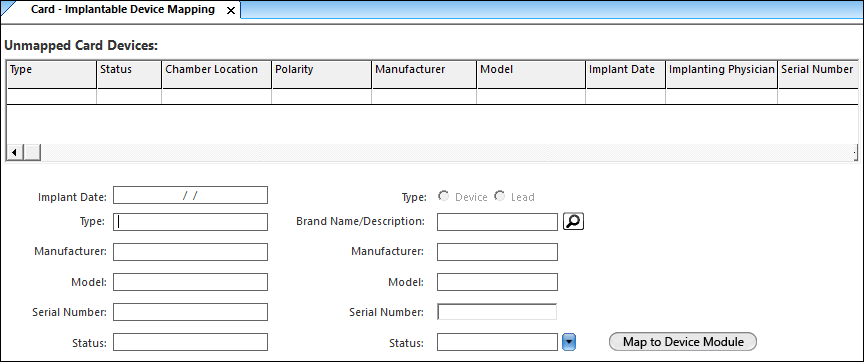Click the grid's left scroll arrow
The image size is (864, 362).
click(14, 152)
